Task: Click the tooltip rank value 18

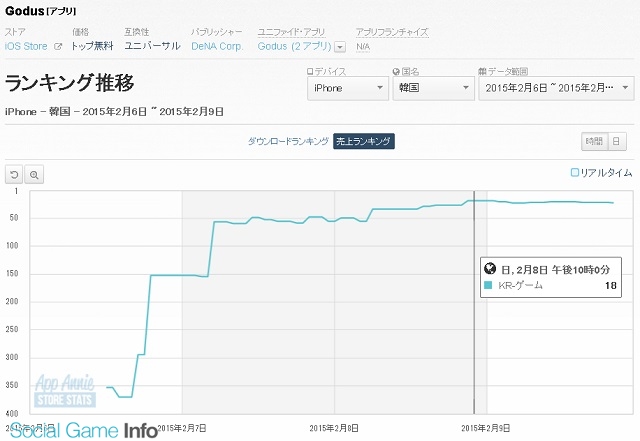Action: click(x=611, y=285)
